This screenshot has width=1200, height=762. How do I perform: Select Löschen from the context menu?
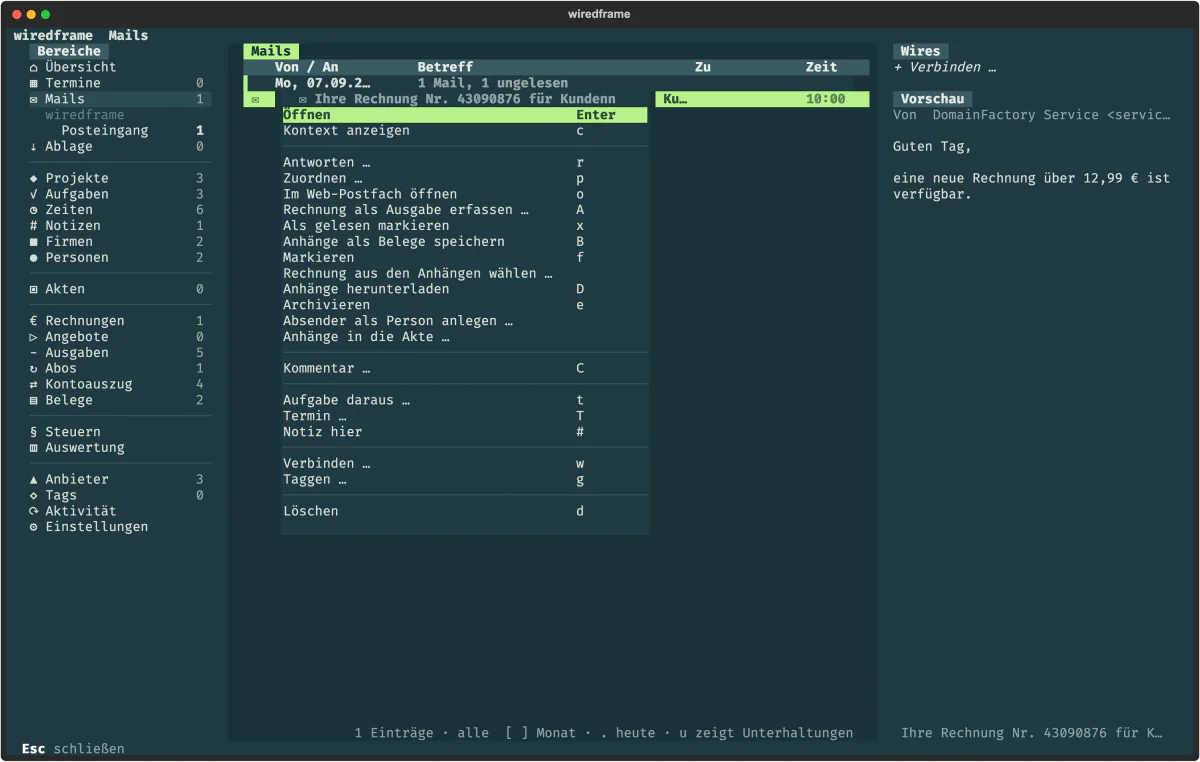point(465,511)
